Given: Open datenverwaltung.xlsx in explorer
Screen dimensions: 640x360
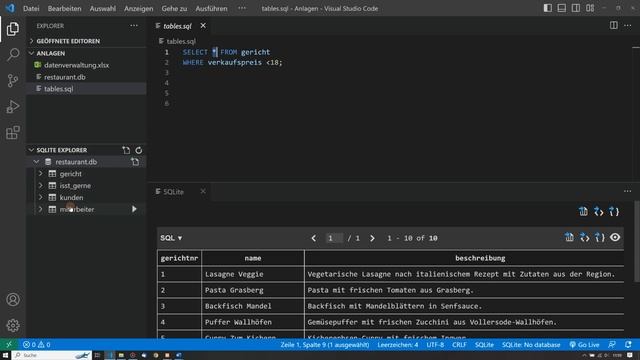Looking at the screenshot, I should click(x=76, y=65).
